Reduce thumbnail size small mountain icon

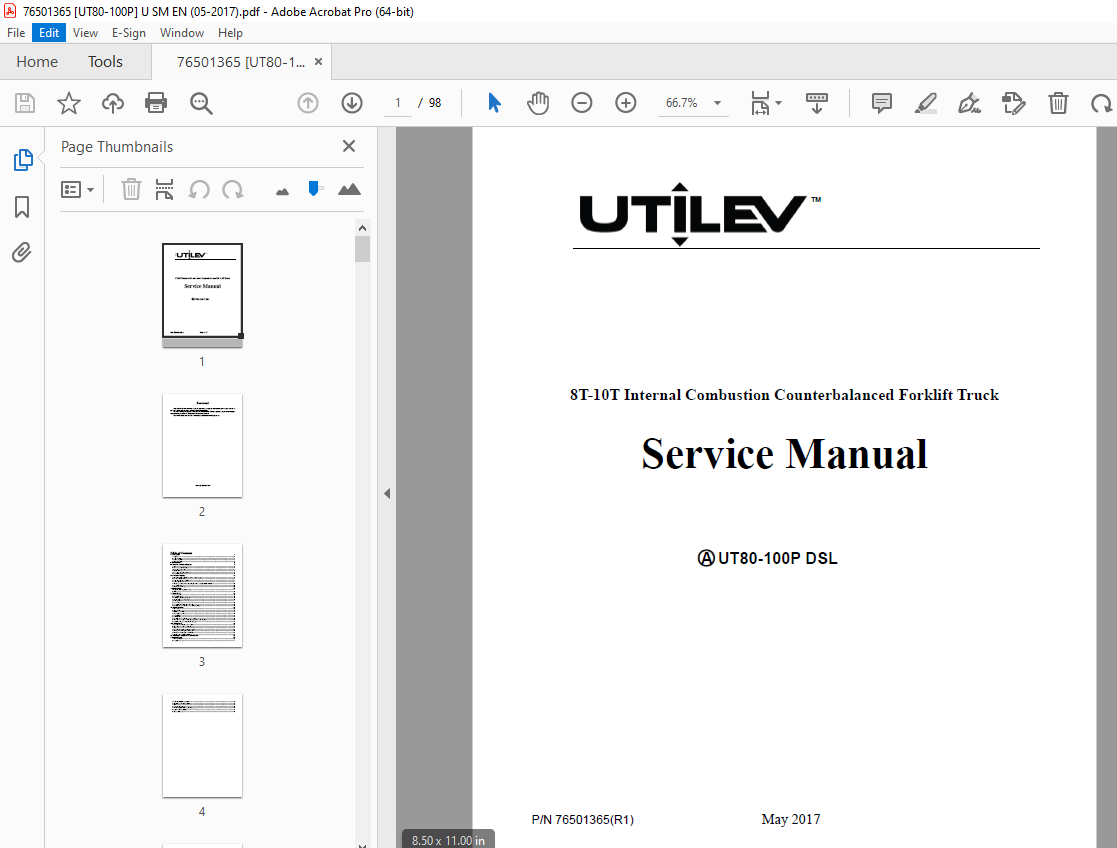click(283, 191)
